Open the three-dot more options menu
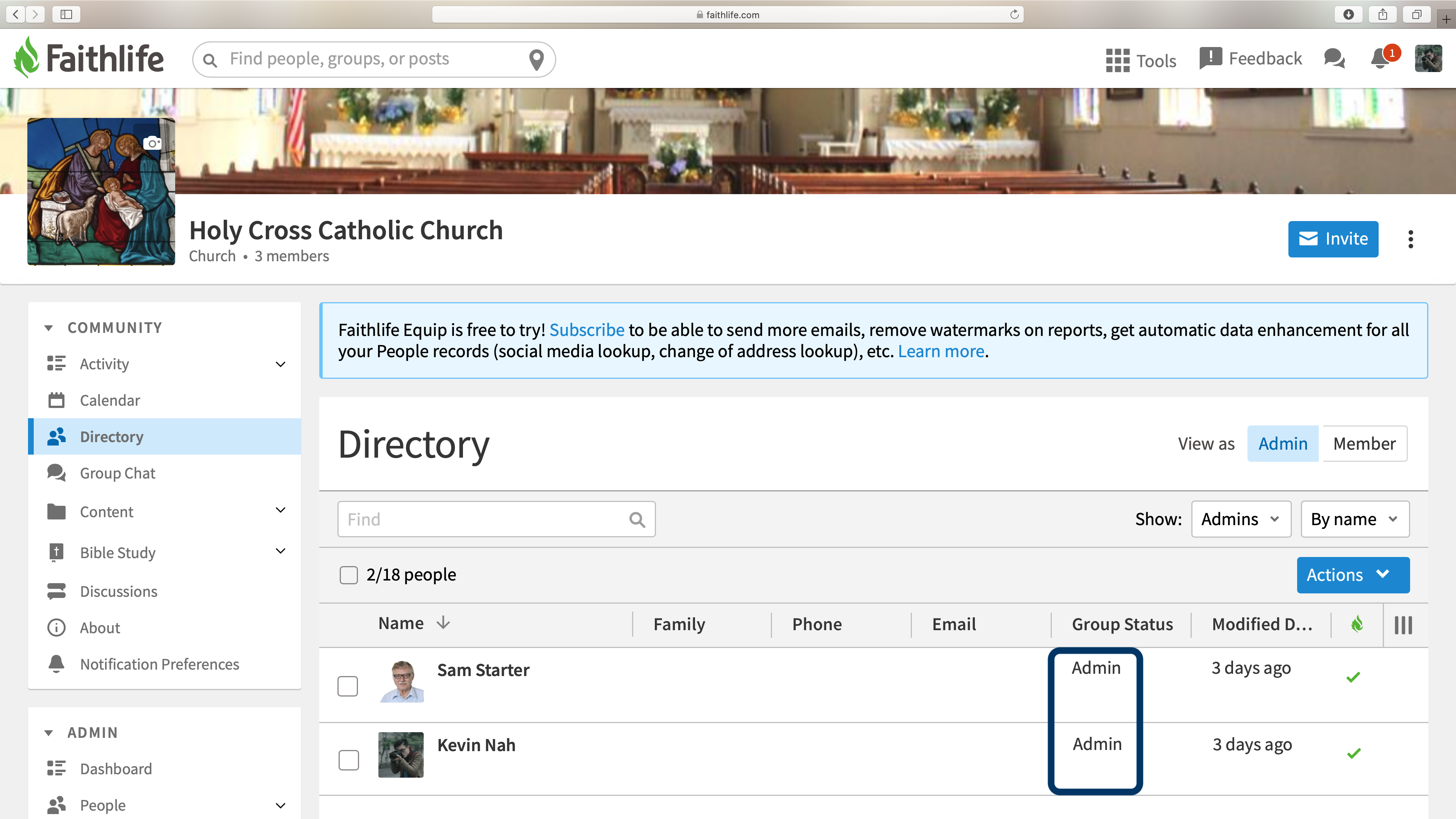Viewport: 1456px width, 819px height. click(1411, 239)
